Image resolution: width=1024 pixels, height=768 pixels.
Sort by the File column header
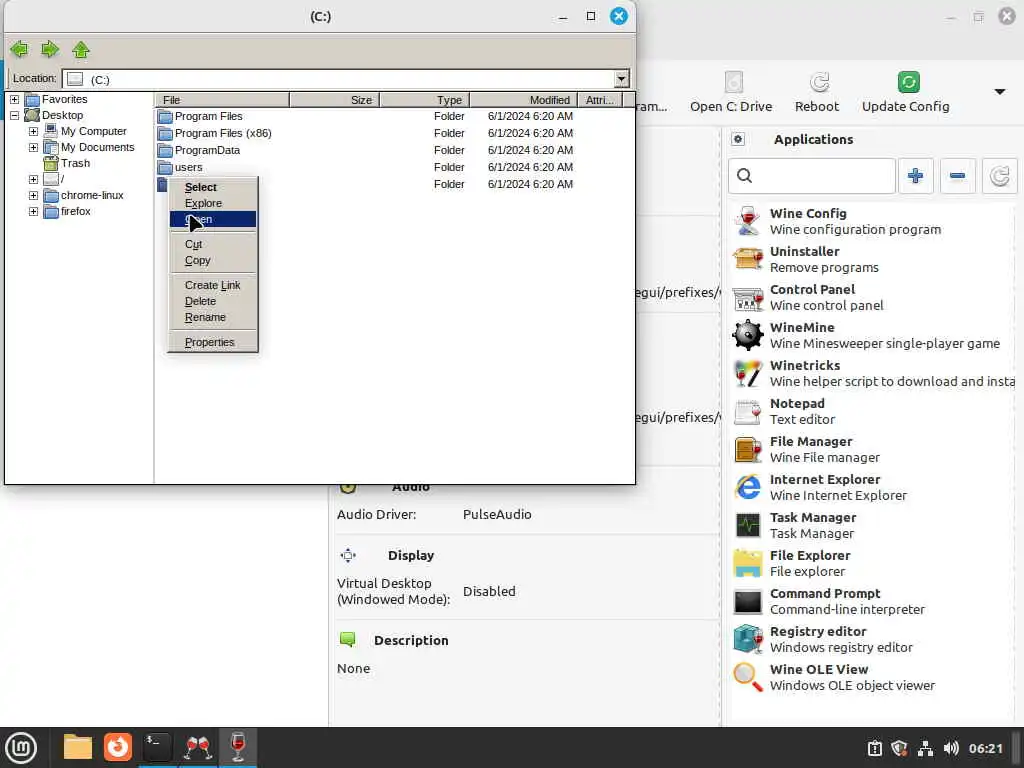pyautogui.click(x=222, y=100)
